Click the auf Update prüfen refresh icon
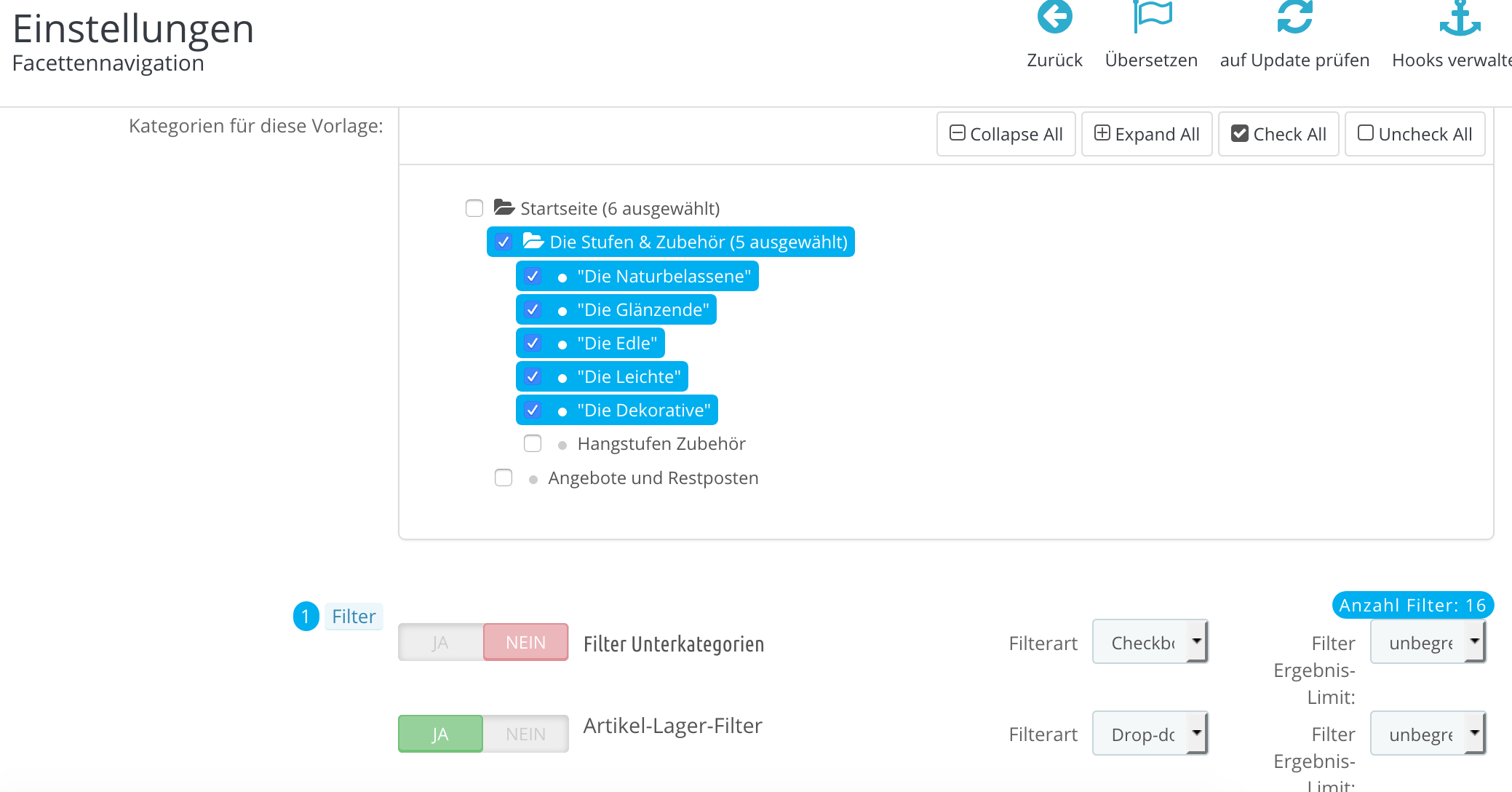Viewport: 1512px width, 792px height. coord(1294,16)
